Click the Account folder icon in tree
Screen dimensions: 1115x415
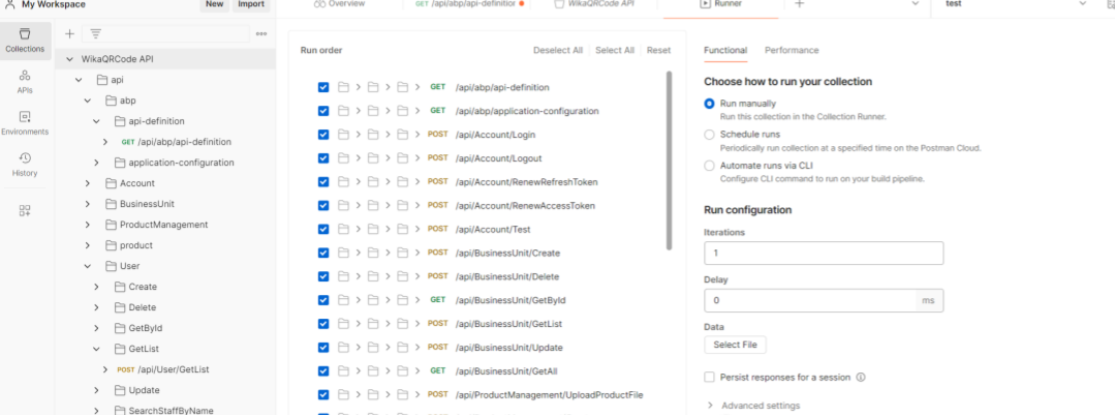tap(110, 183)
